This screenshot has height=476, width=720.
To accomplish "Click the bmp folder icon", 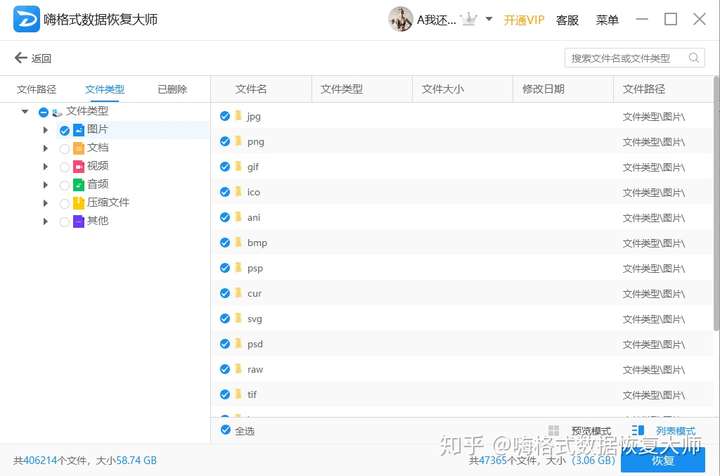I will pos(238,242).
